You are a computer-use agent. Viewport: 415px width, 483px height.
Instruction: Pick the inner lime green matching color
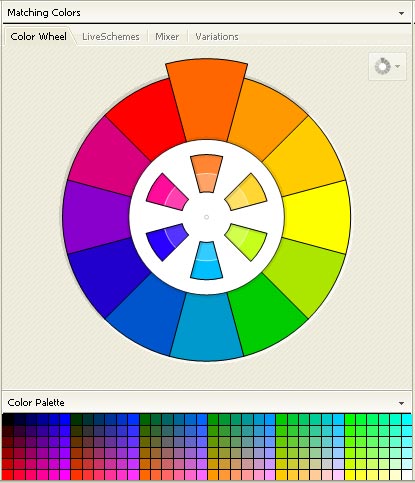pos(246,242)
